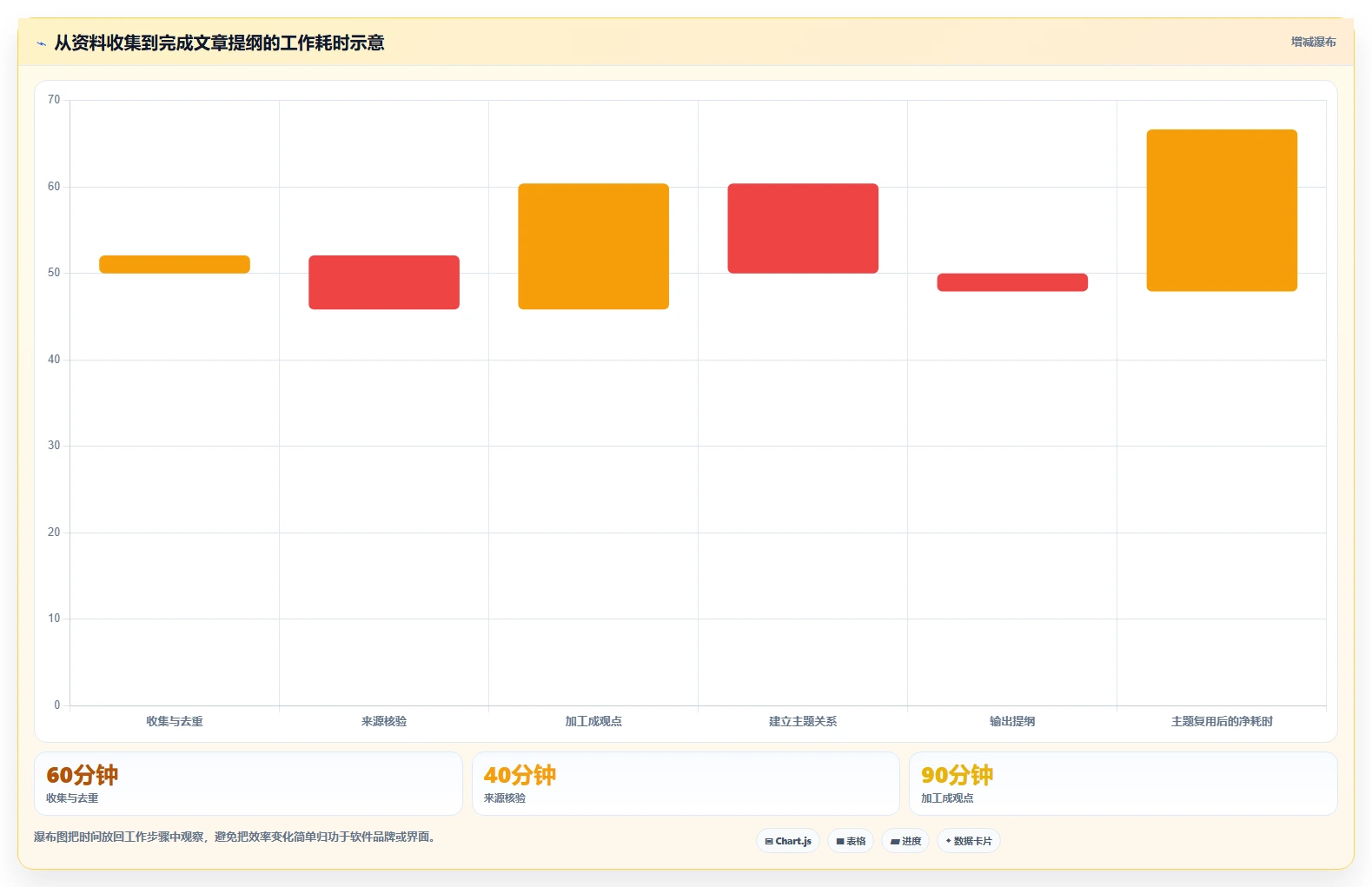Click the 输出提纲 x-axis label
Screen dimensions: 1372x887
pyautogui.click(x=1012, y=721)
